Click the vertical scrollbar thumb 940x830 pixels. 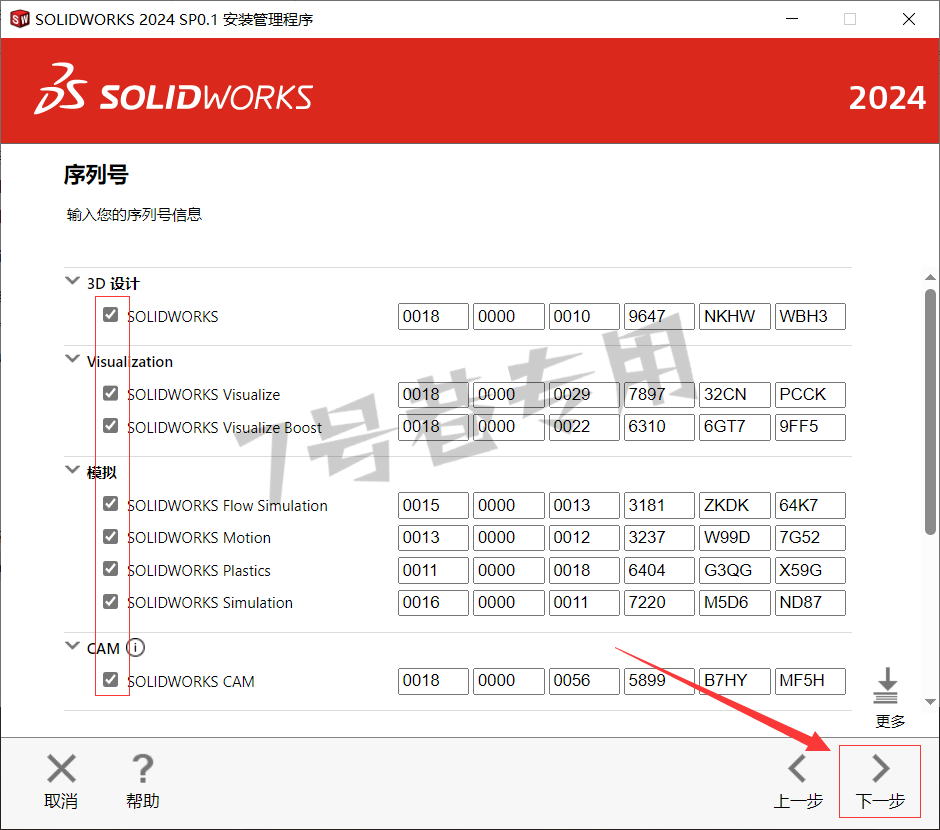[x=930, y=411]
